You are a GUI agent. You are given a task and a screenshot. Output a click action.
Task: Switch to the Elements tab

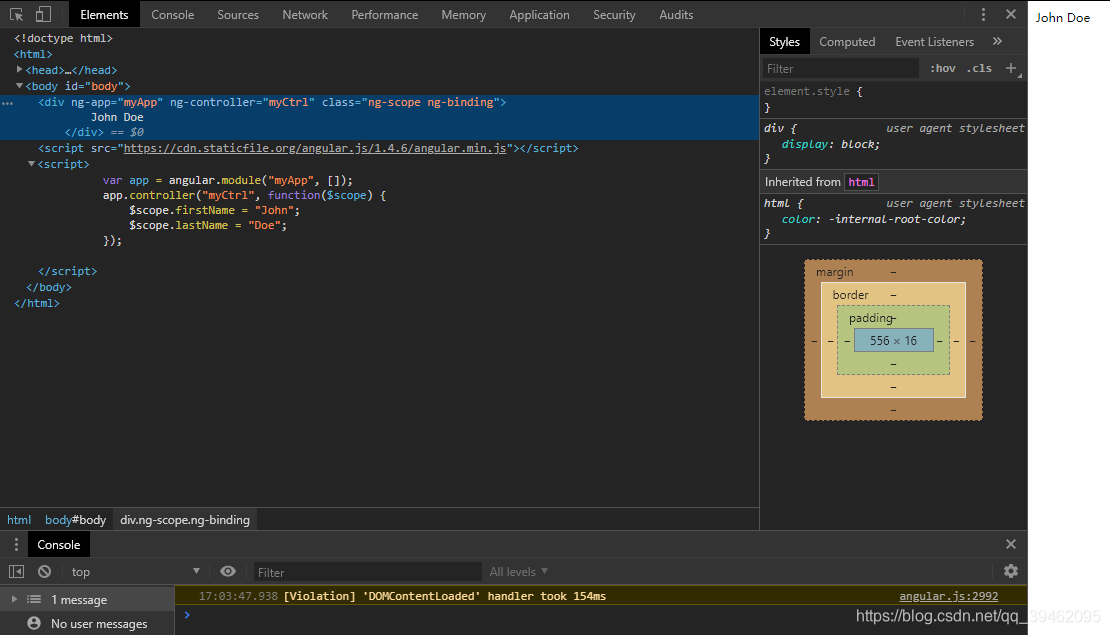tap(104, 14)
